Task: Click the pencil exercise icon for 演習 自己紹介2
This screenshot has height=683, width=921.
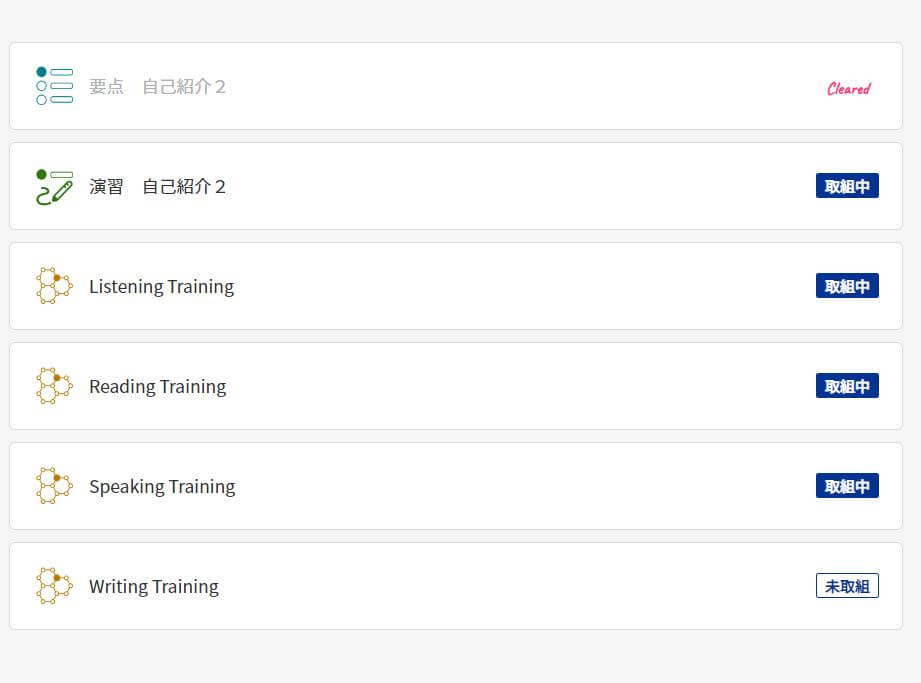Action: click(x=55, y=187)
